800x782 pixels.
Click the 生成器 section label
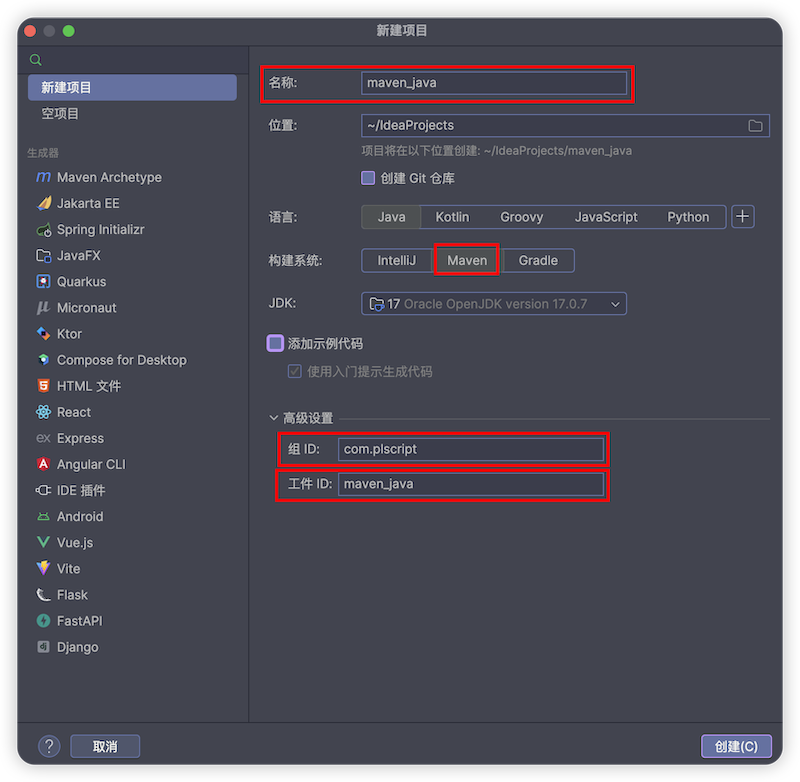43,153
